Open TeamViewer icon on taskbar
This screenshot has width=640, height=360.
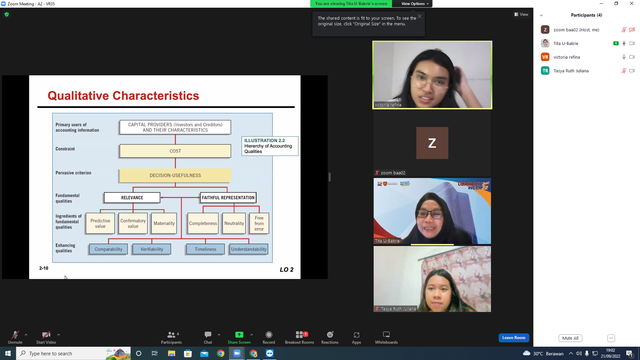(x=270, y=353)
